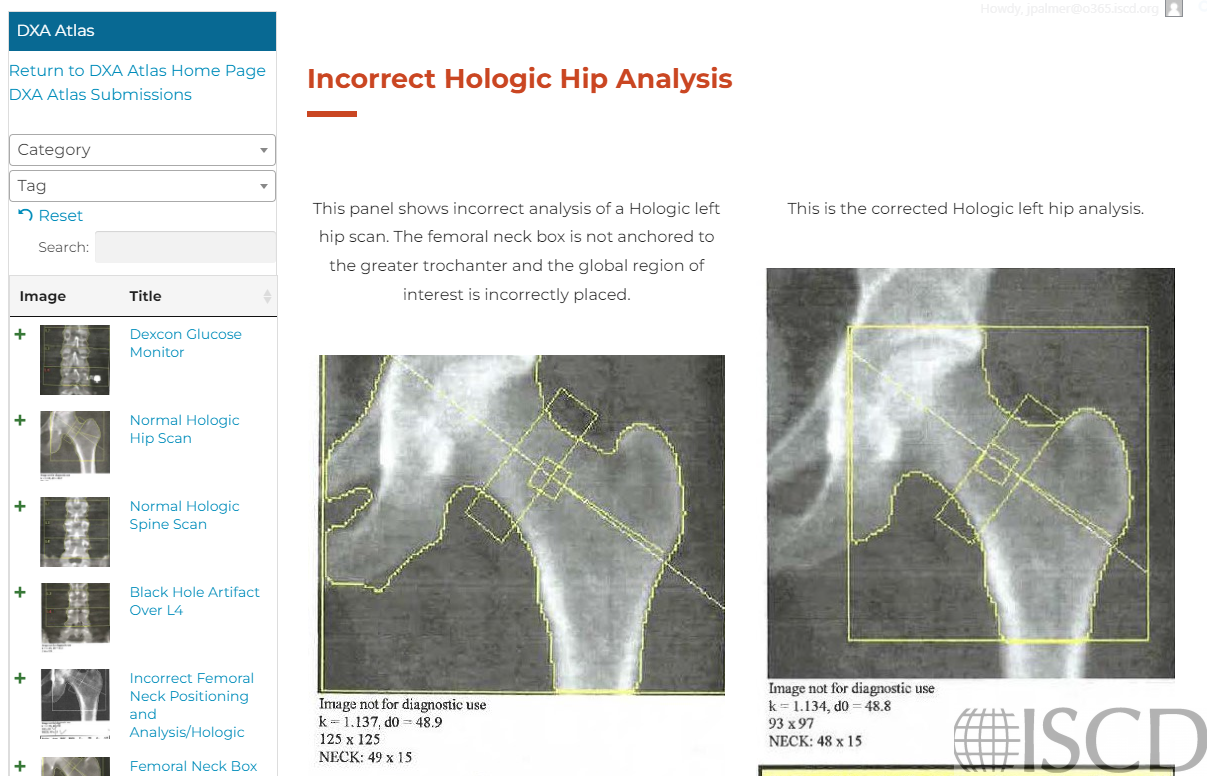Viewport: 1207px width, 776px height.
Task: Expand the Dexcon Glucose Monitor row
Action: tap(20, 334)
